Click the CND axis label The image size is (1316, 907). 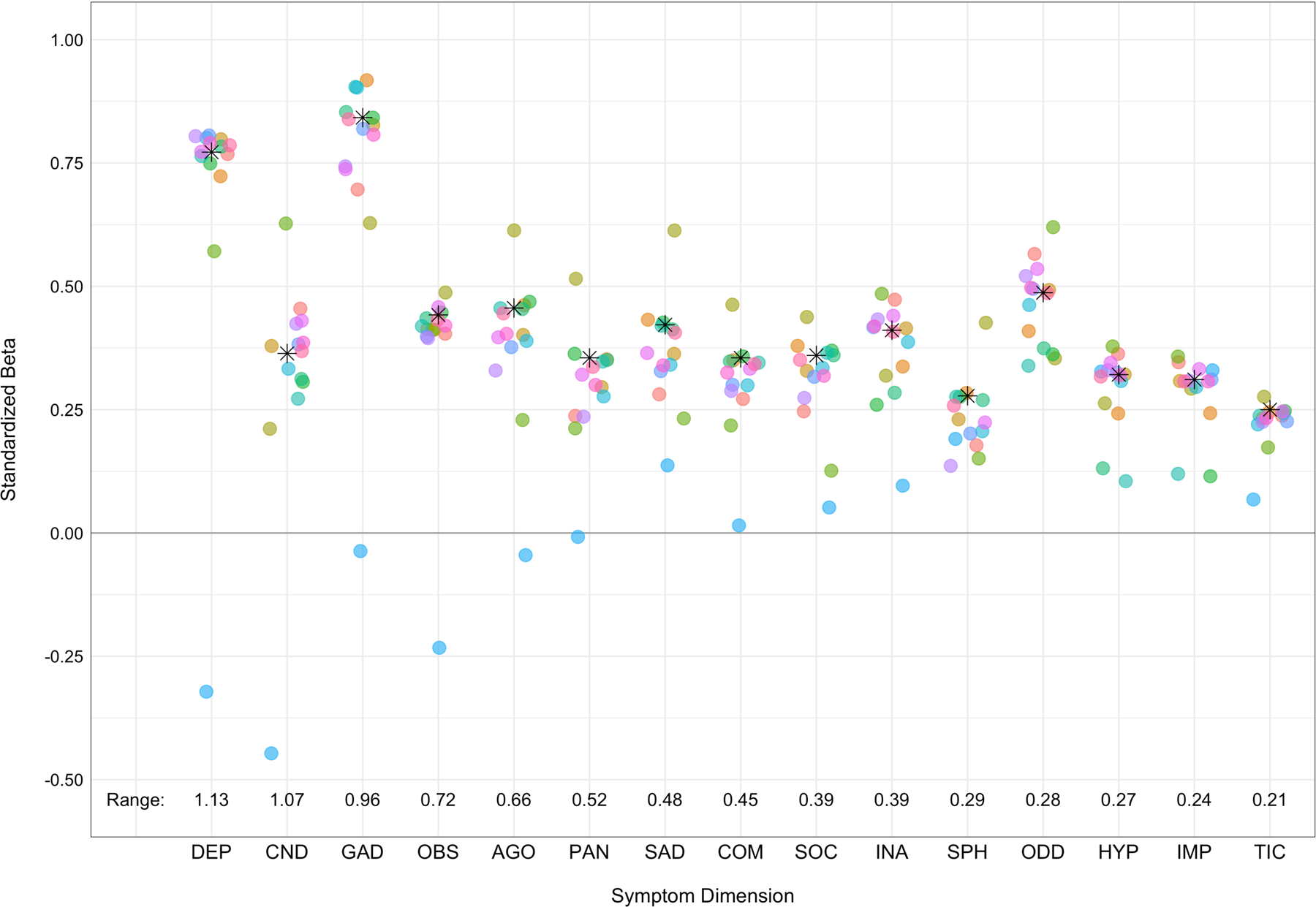pos(287,852)
